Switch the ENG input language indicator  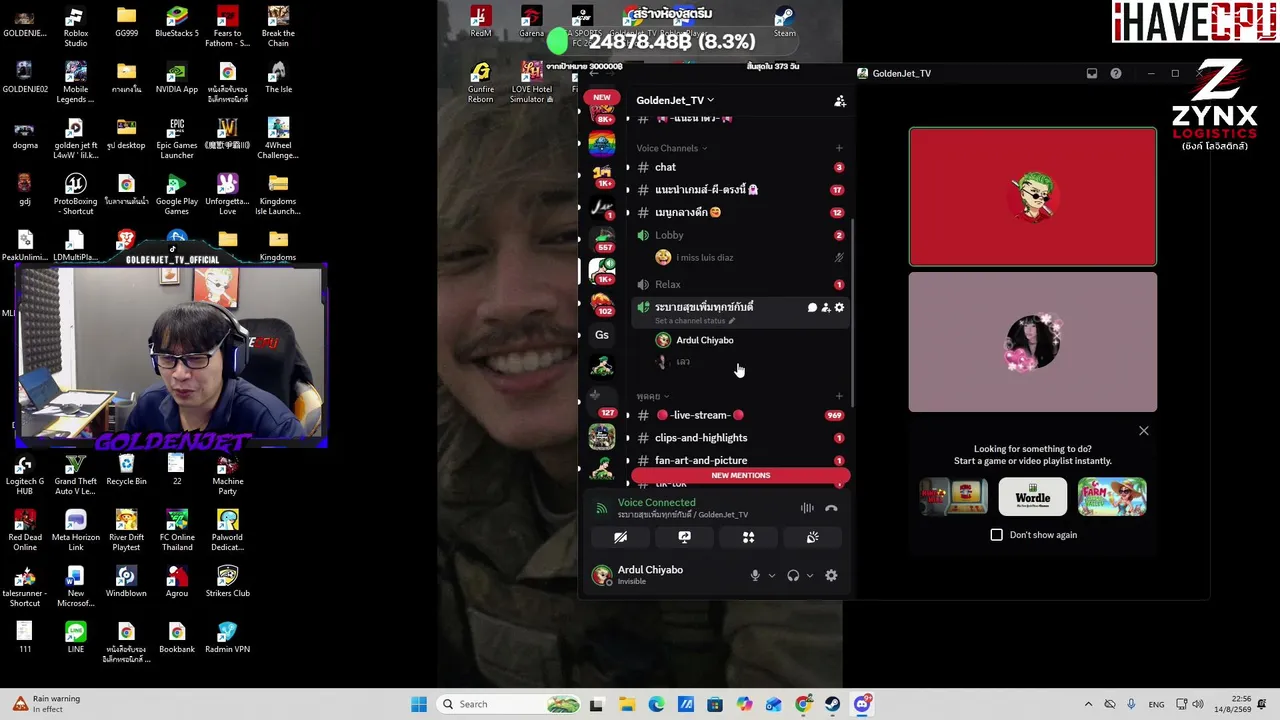tap(1157, 704)
